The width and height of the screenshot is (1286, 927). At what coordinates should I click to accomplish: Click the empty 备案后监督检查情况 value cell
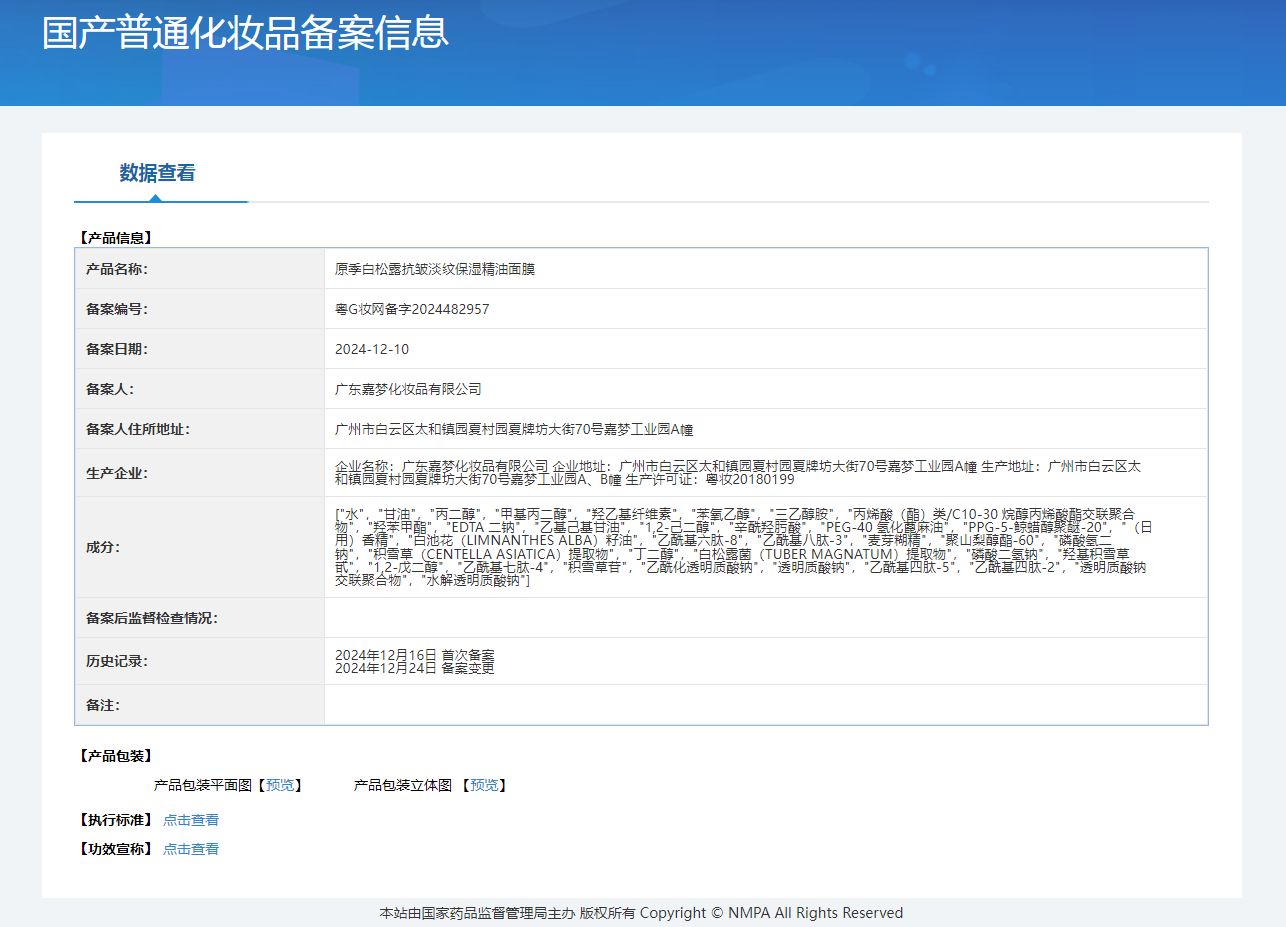click(765, 618)
